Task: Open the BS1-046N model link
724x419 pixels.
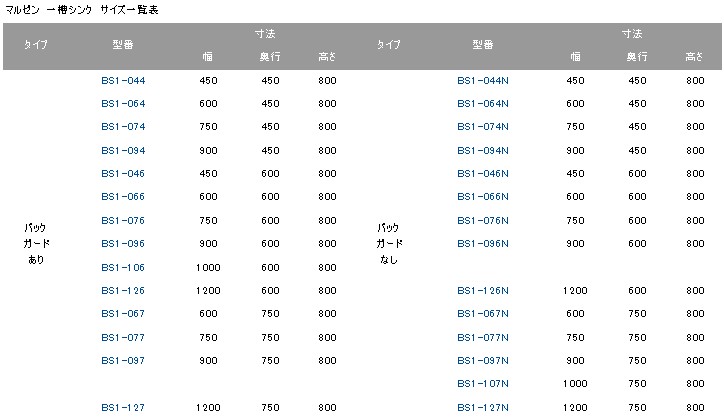Action: (x=483, y=174)
